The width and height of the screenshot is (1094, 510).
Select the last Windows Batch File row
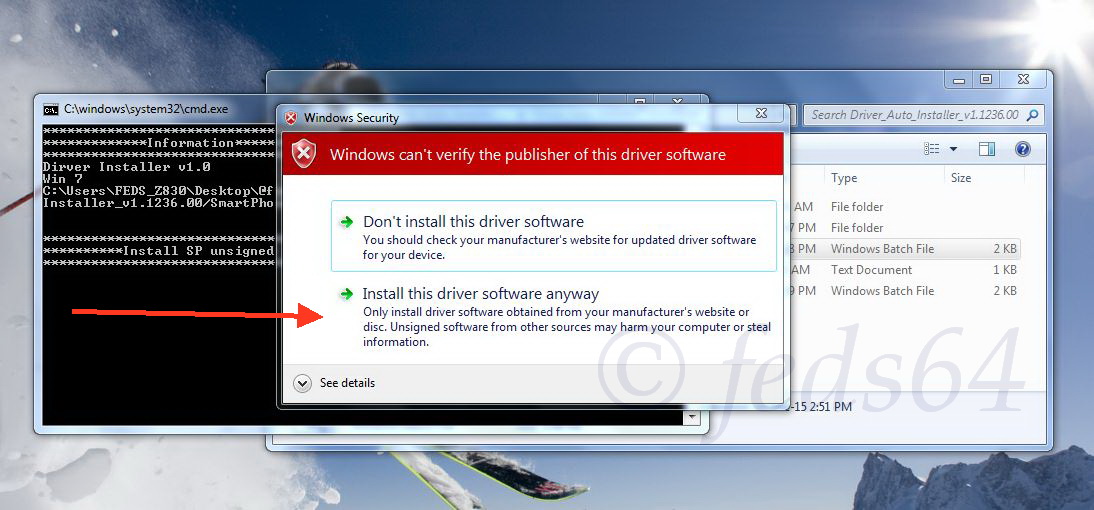point(905,290)
